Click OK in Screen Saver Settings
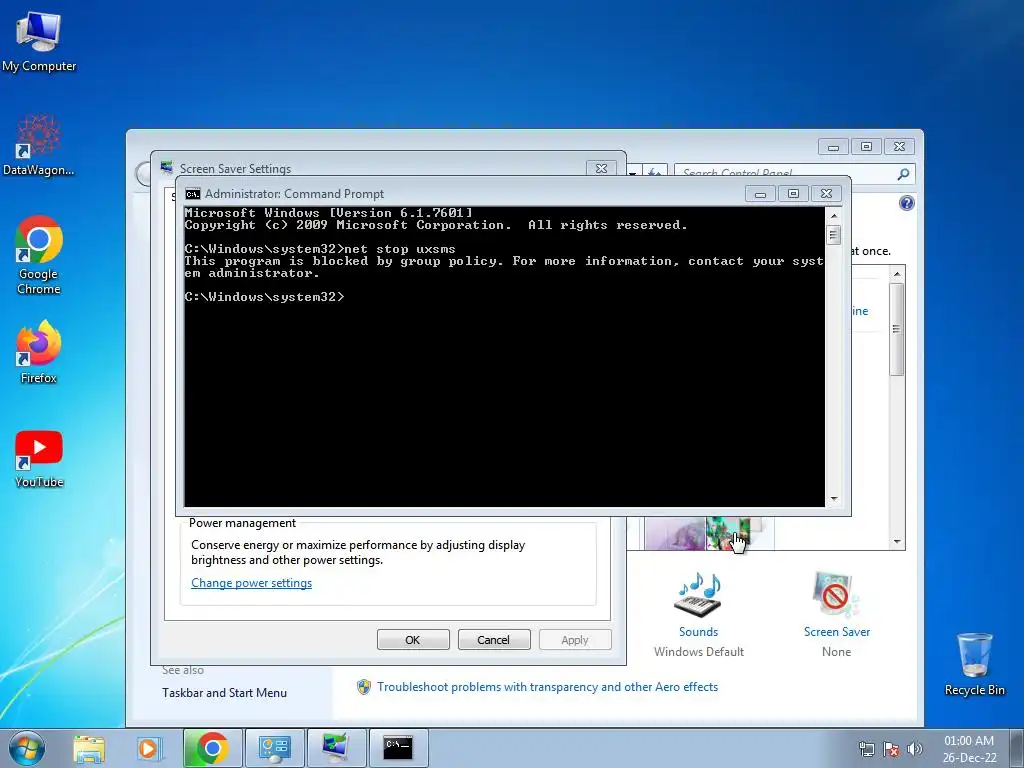 click(413, 640)
